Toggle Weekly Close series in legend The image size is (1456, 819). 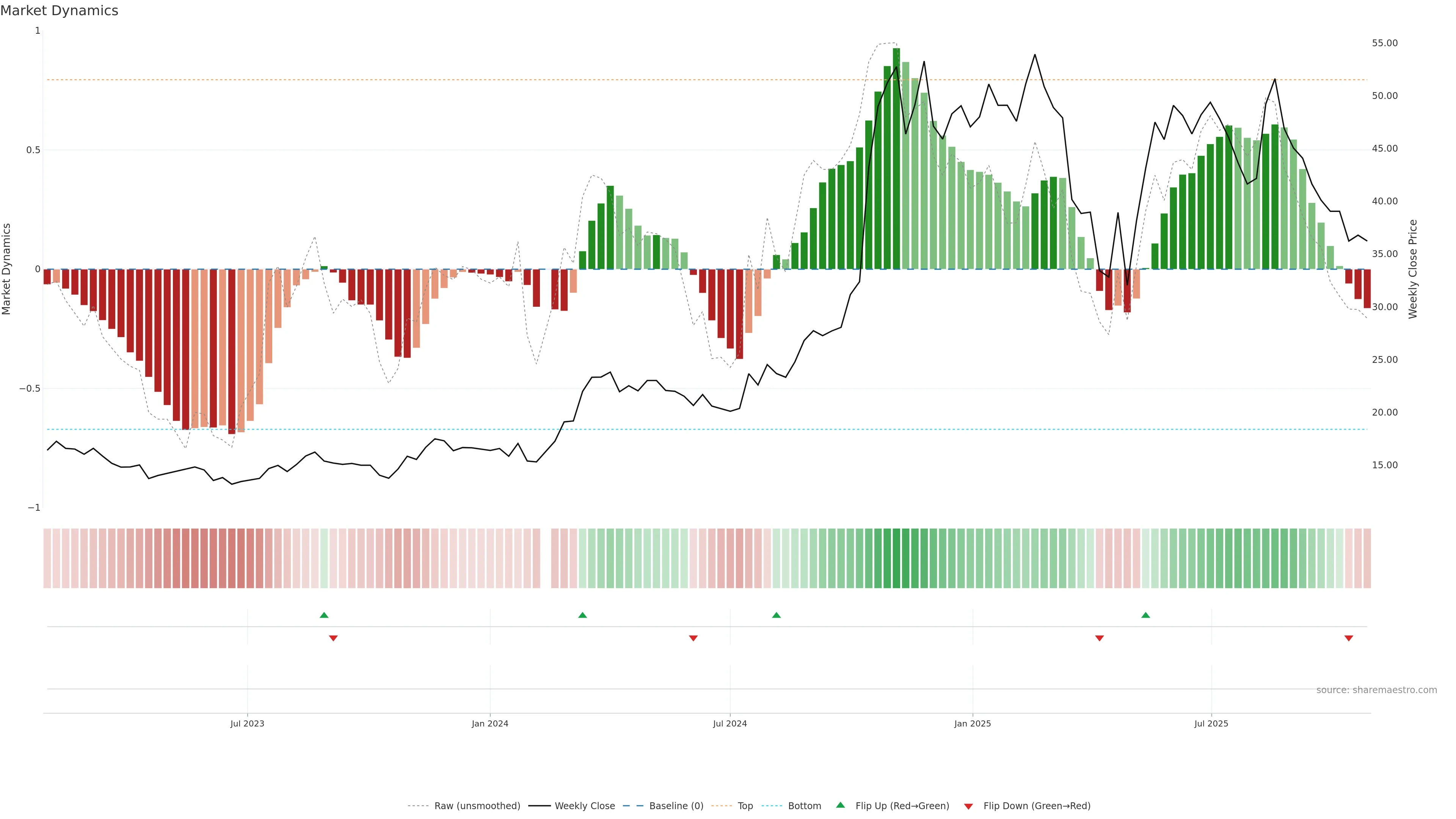[584, 806]
